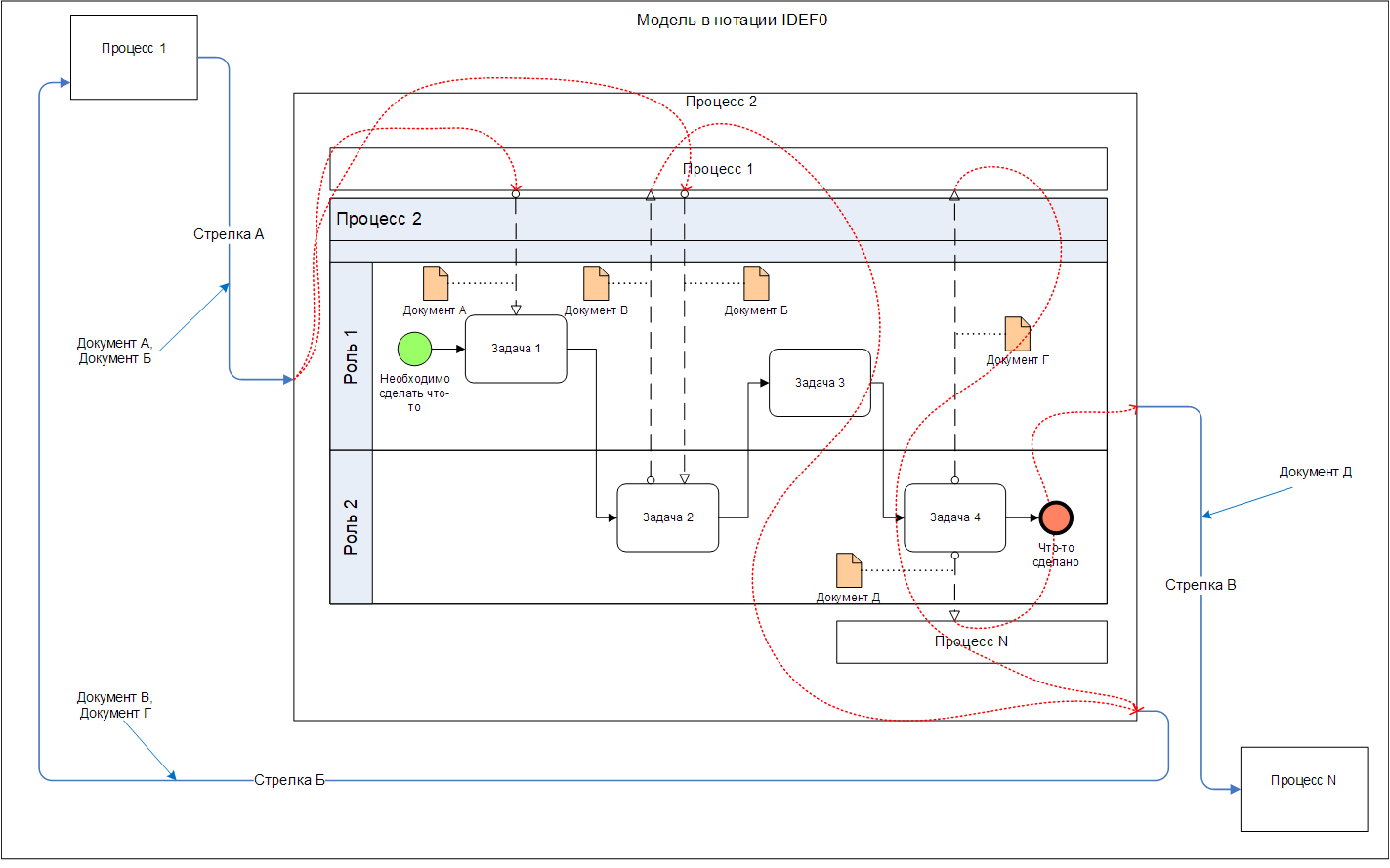Click the Документ Д document icon in Роль 2
Image resolution: width=1390 pixels, height=868 pixels.
tap(849, 570)
